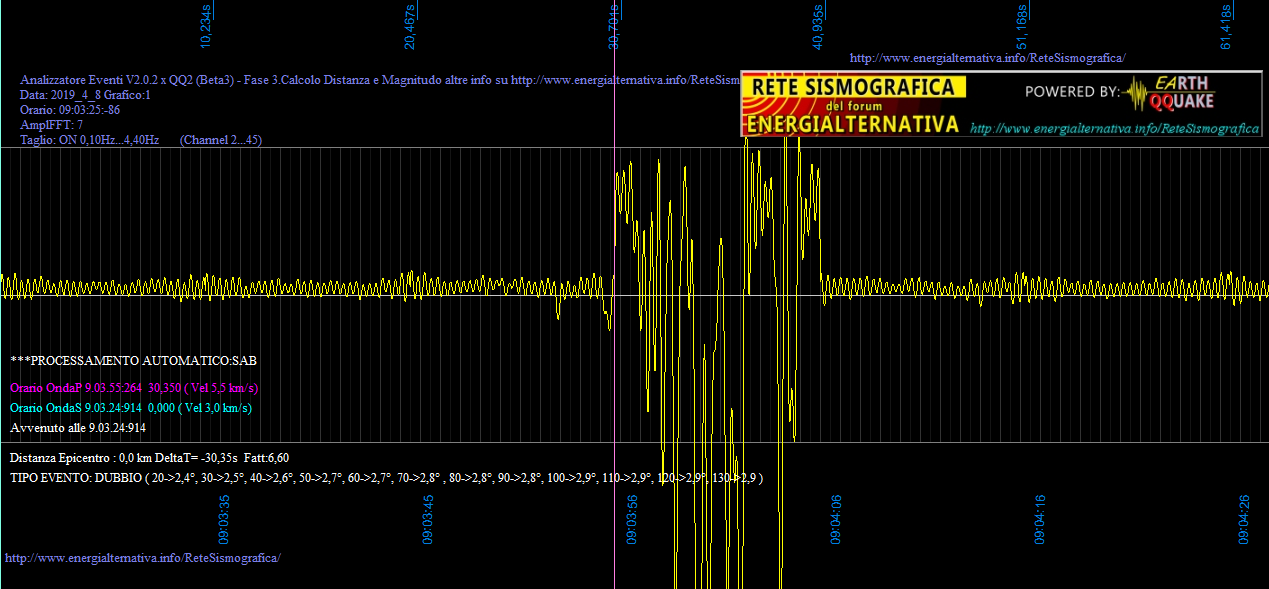This screenshot has width=1269, height=589.
Task: Click the 'Orario: 09:03:25:-86' line
Action: (x=70, y=109)
